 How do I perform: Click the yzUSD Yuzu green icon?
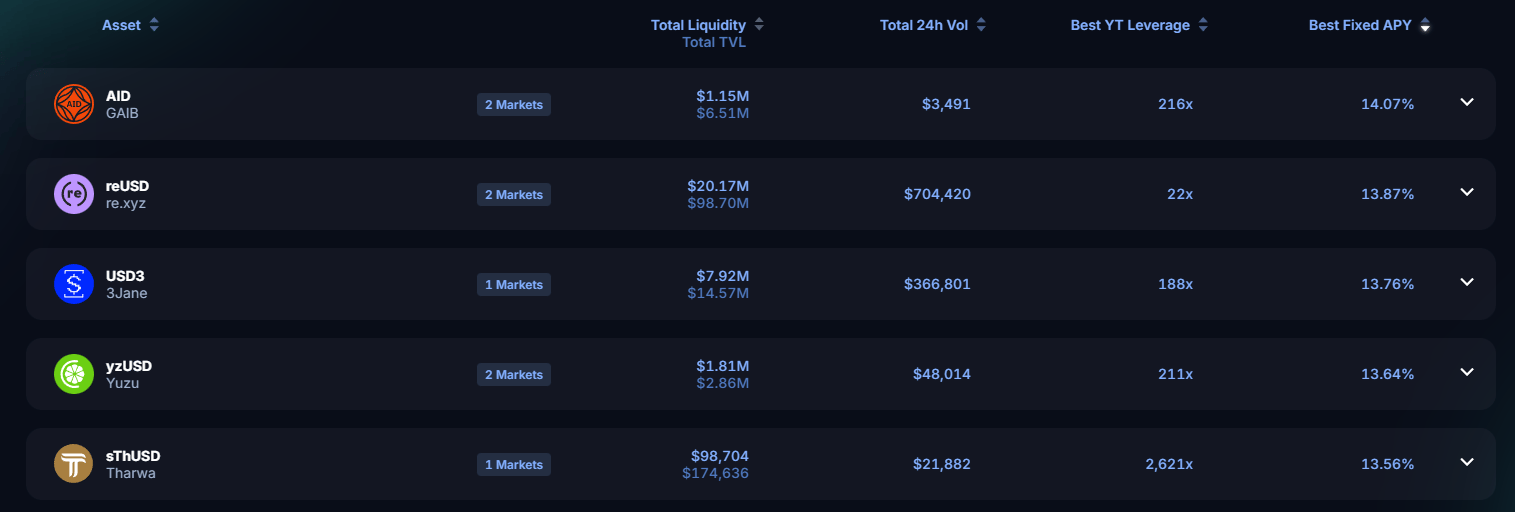pyautogui.click(x=74, y=374)
